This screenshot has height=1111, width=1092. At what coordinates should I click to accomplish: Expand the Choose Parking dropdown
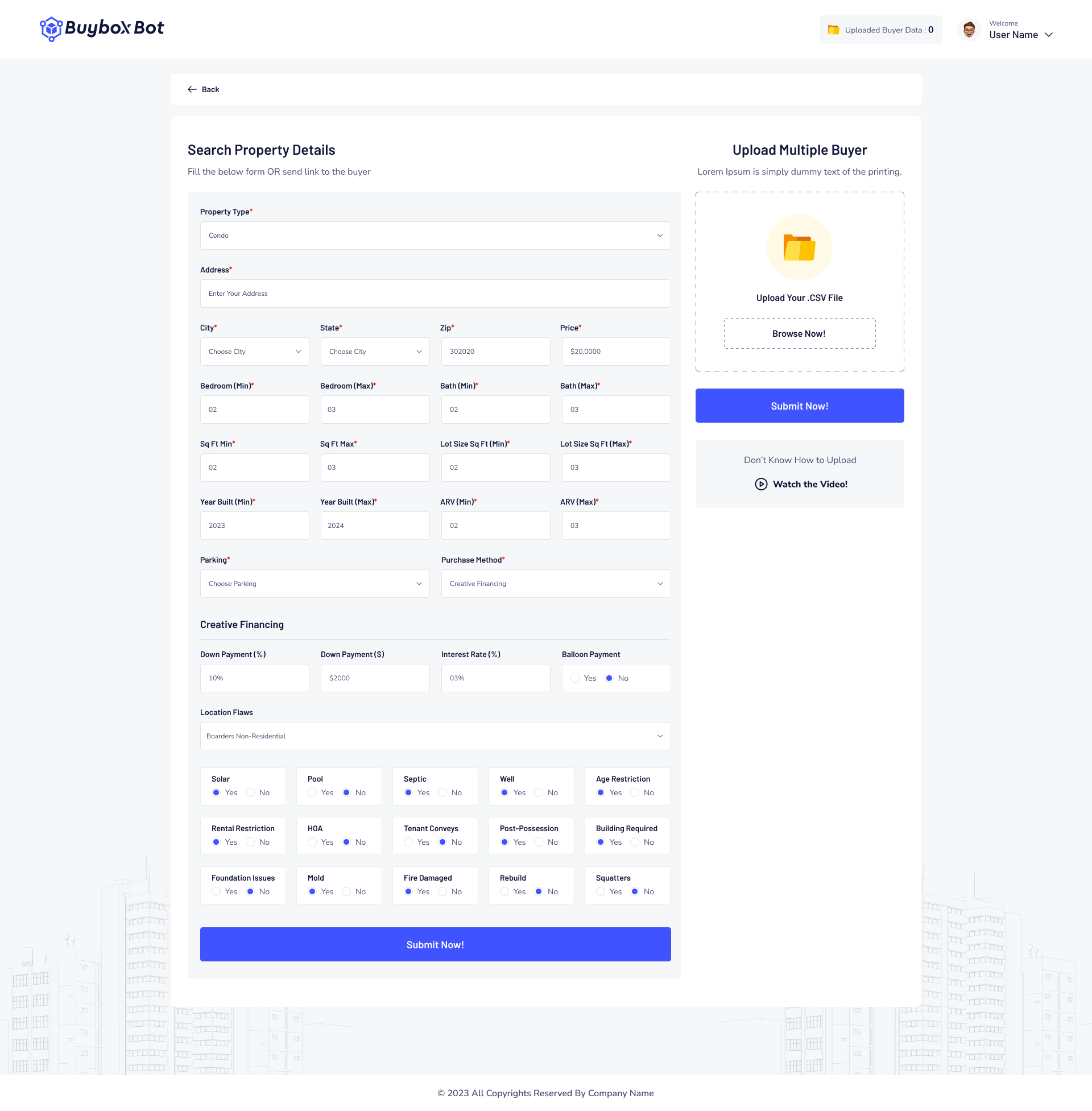315,583
